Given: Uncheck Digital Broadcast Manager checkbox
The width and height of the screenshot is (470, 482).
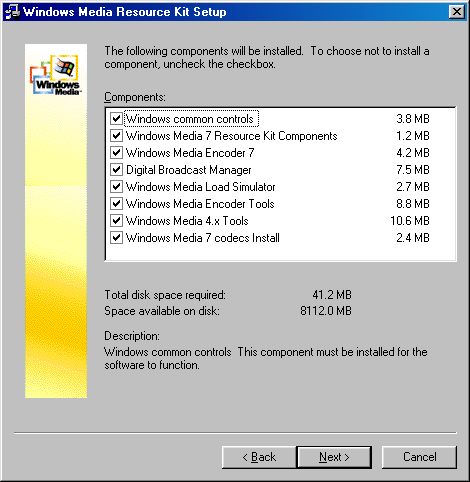Looking at the screenshot, I should coord(116,170).
